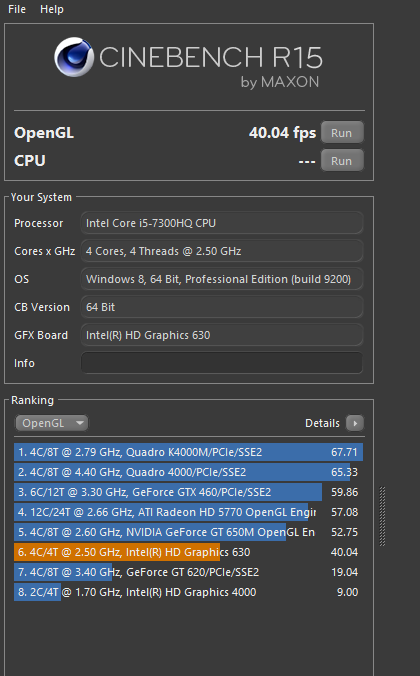Click the Cinebench sphere logo icon
Screen dimensions: 420x676
pos(74,57)
